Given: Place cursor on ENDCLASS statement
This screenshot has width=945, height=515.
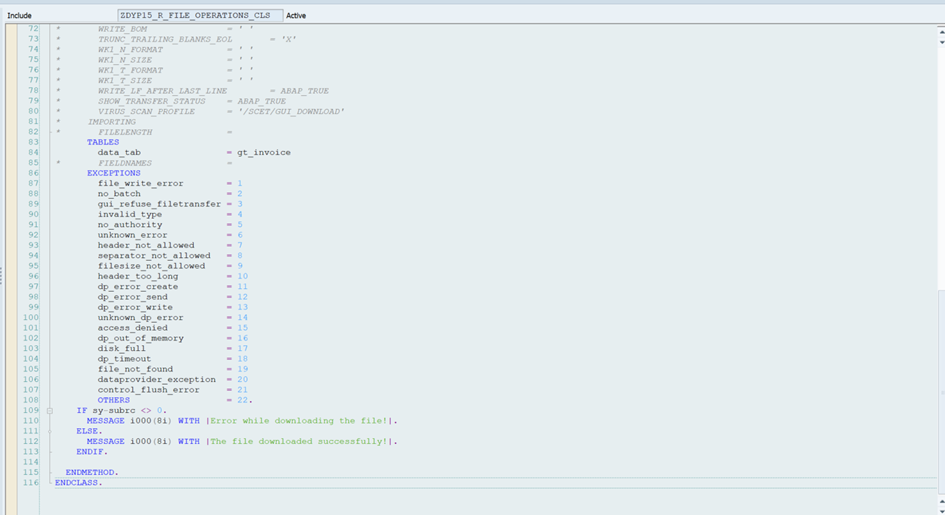Looking at the screenshot, I should coord(78,482).
